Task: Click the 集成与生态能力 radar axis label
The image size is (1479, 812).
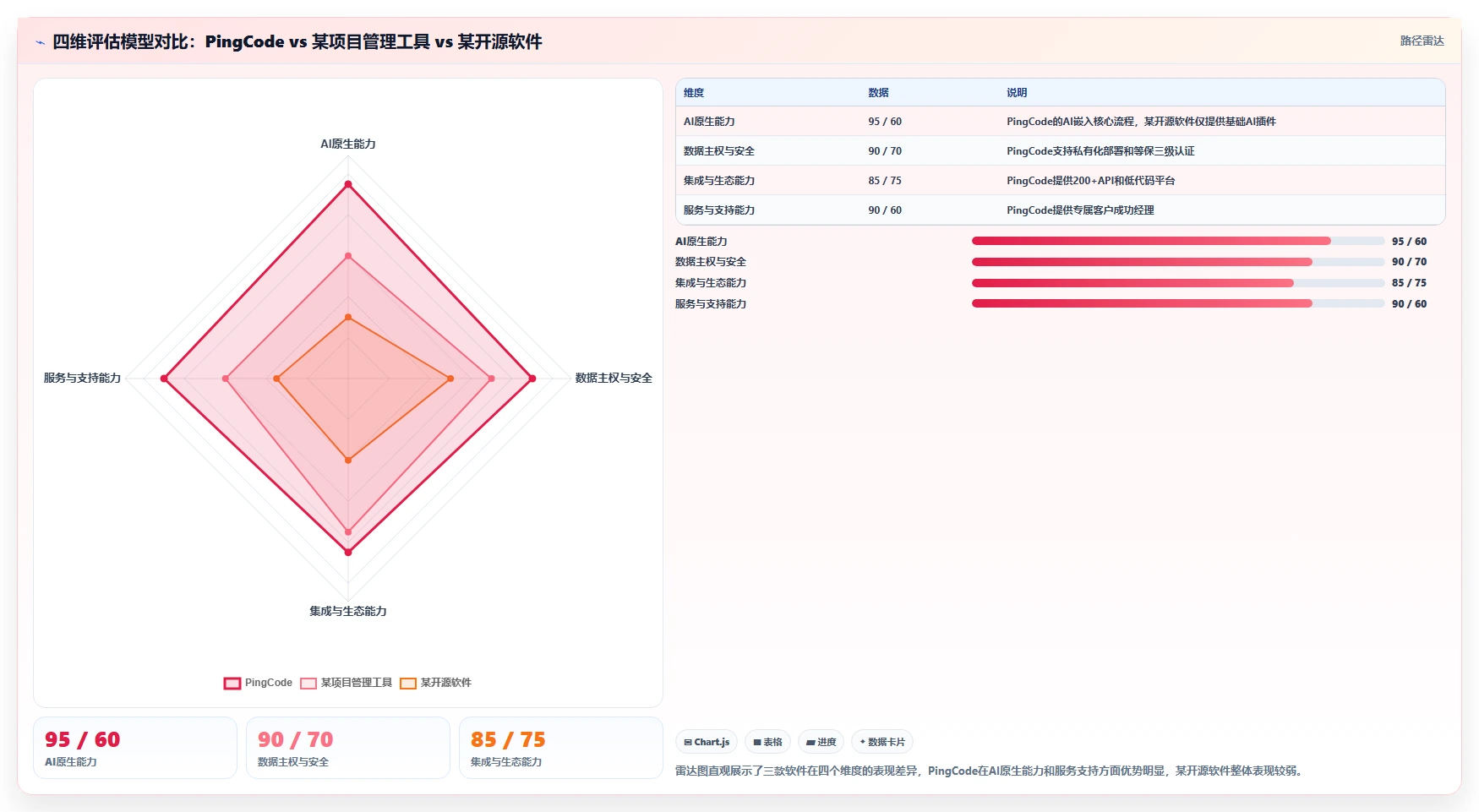Action: coord(348,612)
